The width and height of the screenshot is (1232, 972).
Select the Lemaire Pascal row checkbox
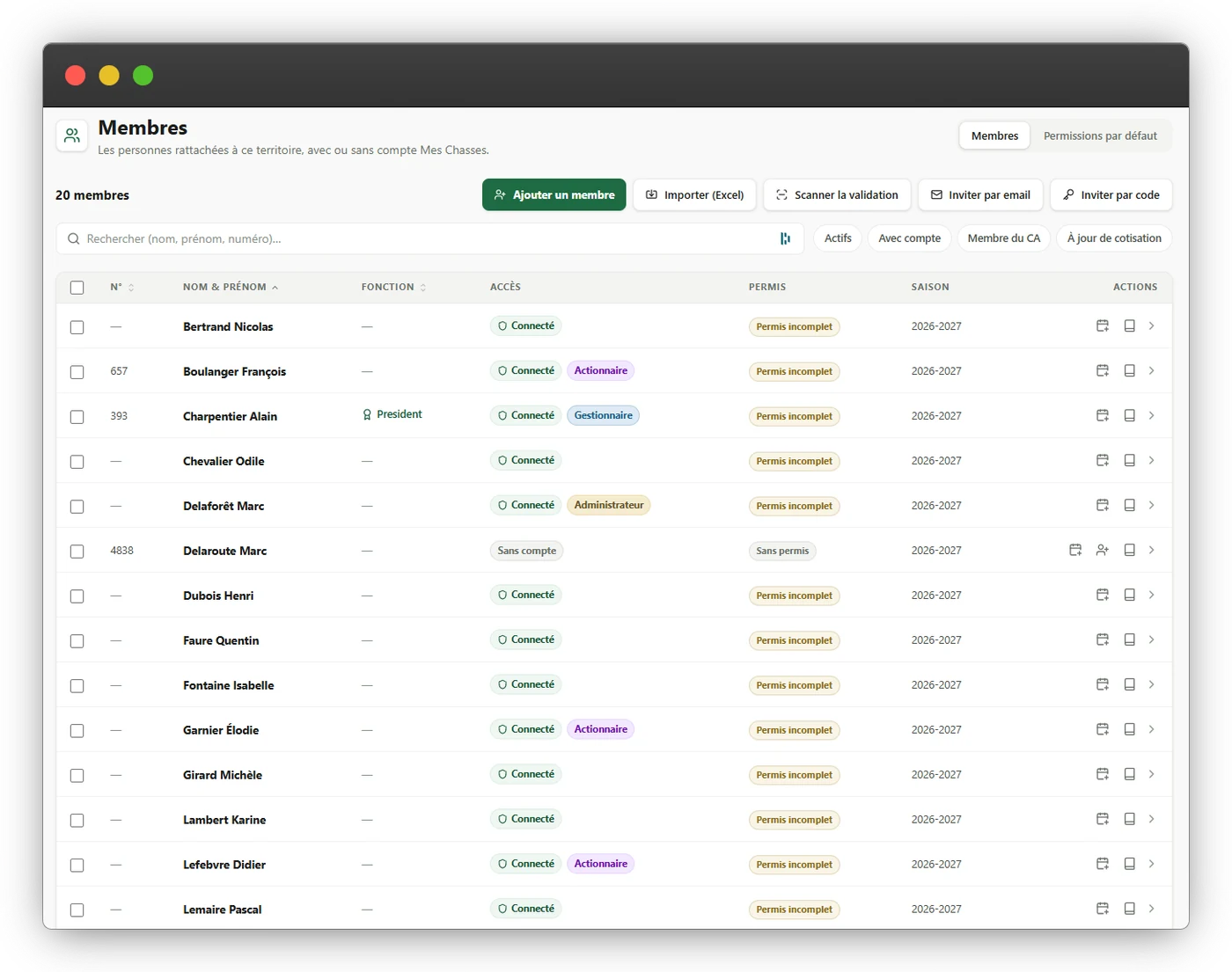[x=77, y=910]
